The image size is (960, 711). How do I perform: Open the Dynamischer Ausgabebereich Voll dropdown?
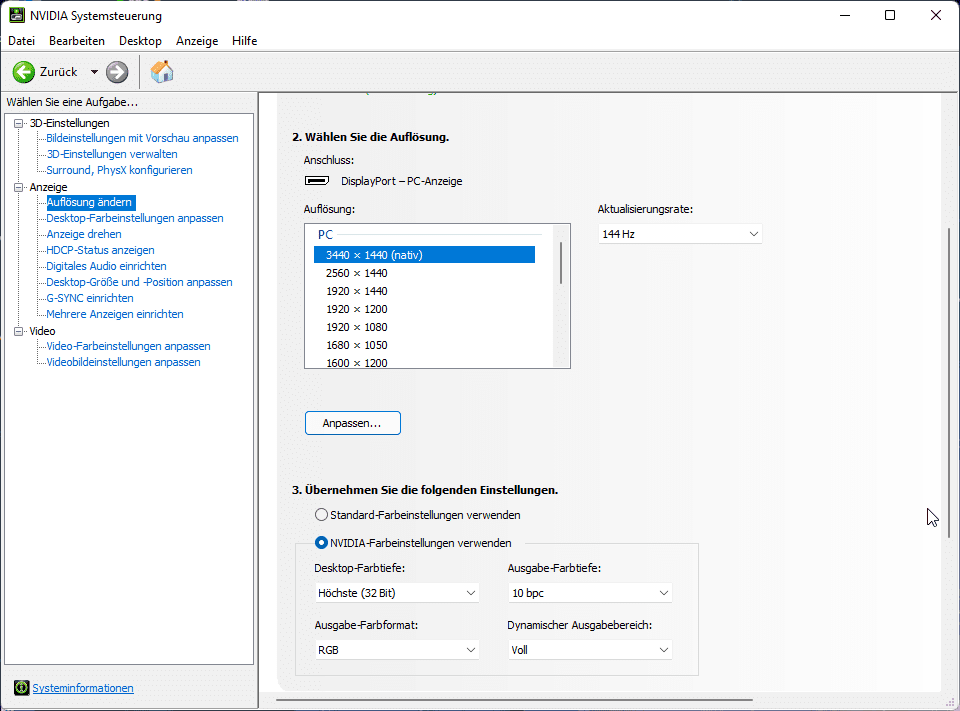(590, 650)
